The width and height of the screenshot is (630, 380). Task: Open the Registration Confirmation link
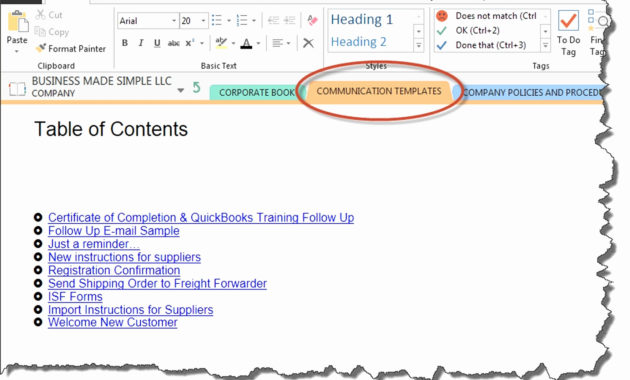[114, 270]
